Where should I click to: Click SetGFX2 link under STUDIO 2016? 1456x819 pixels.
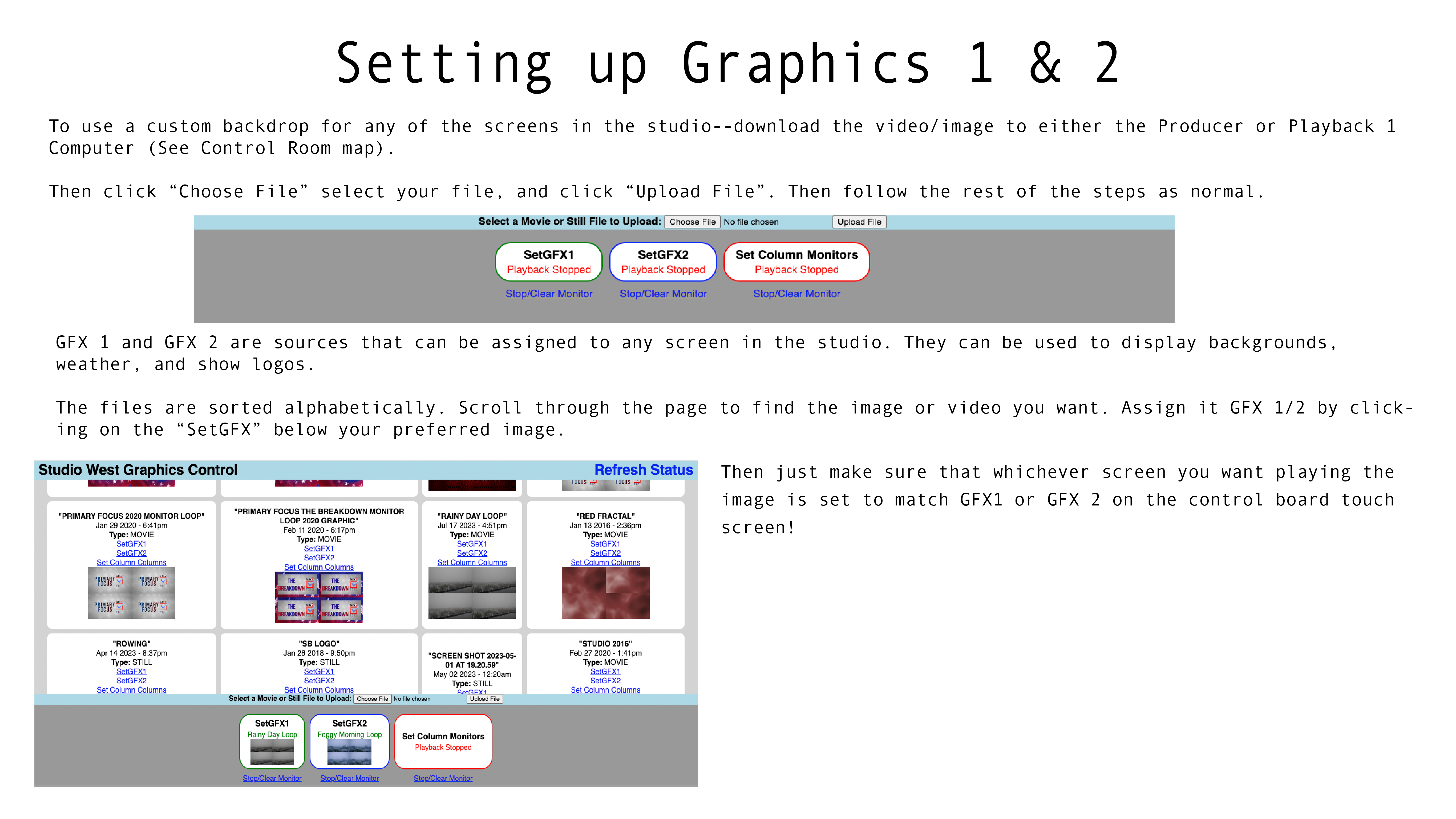point(605,681)
